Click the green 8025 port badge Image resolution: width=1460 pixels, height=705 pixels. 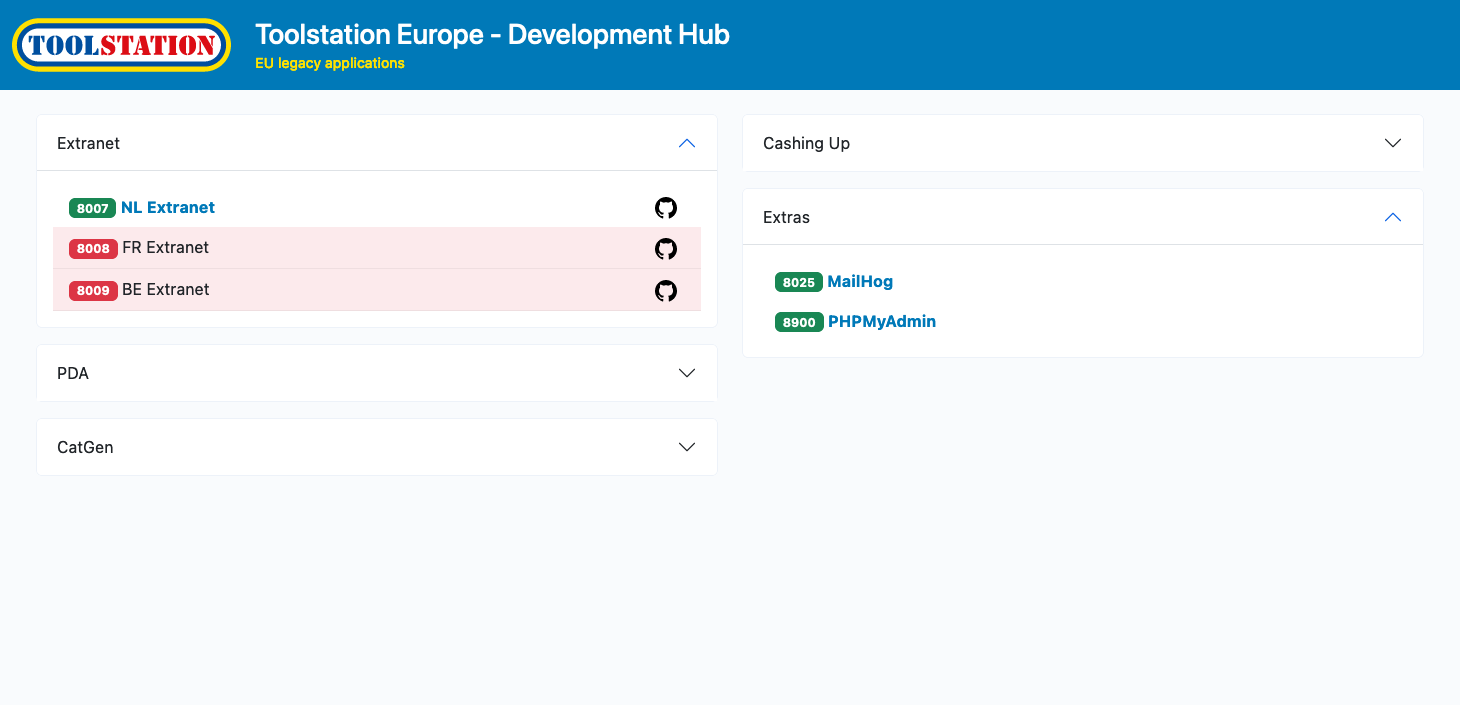click(x=798, y=282)
